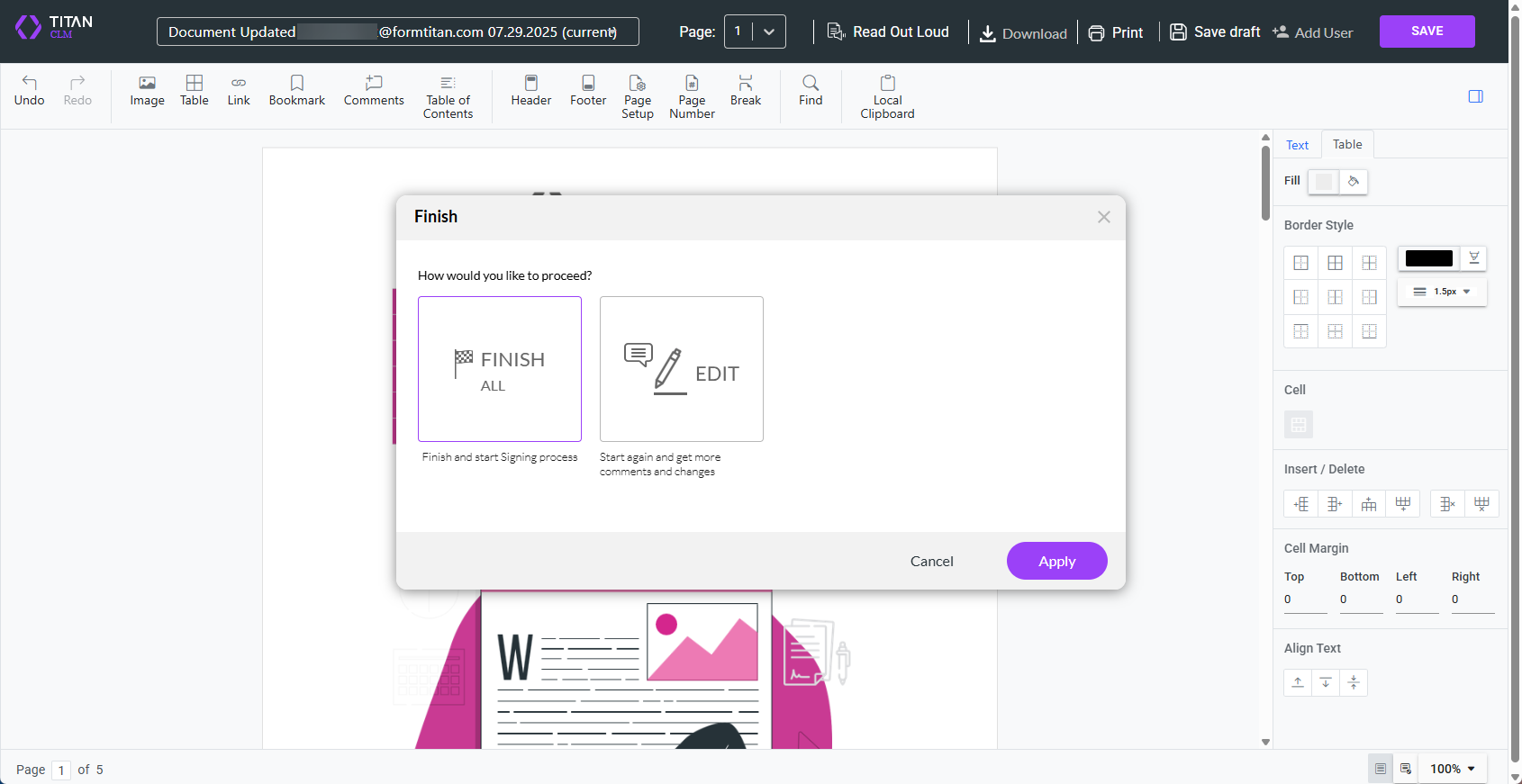Insert a page Break
This screenshot has height=784, width=1522.
click(x=746, y=90)
